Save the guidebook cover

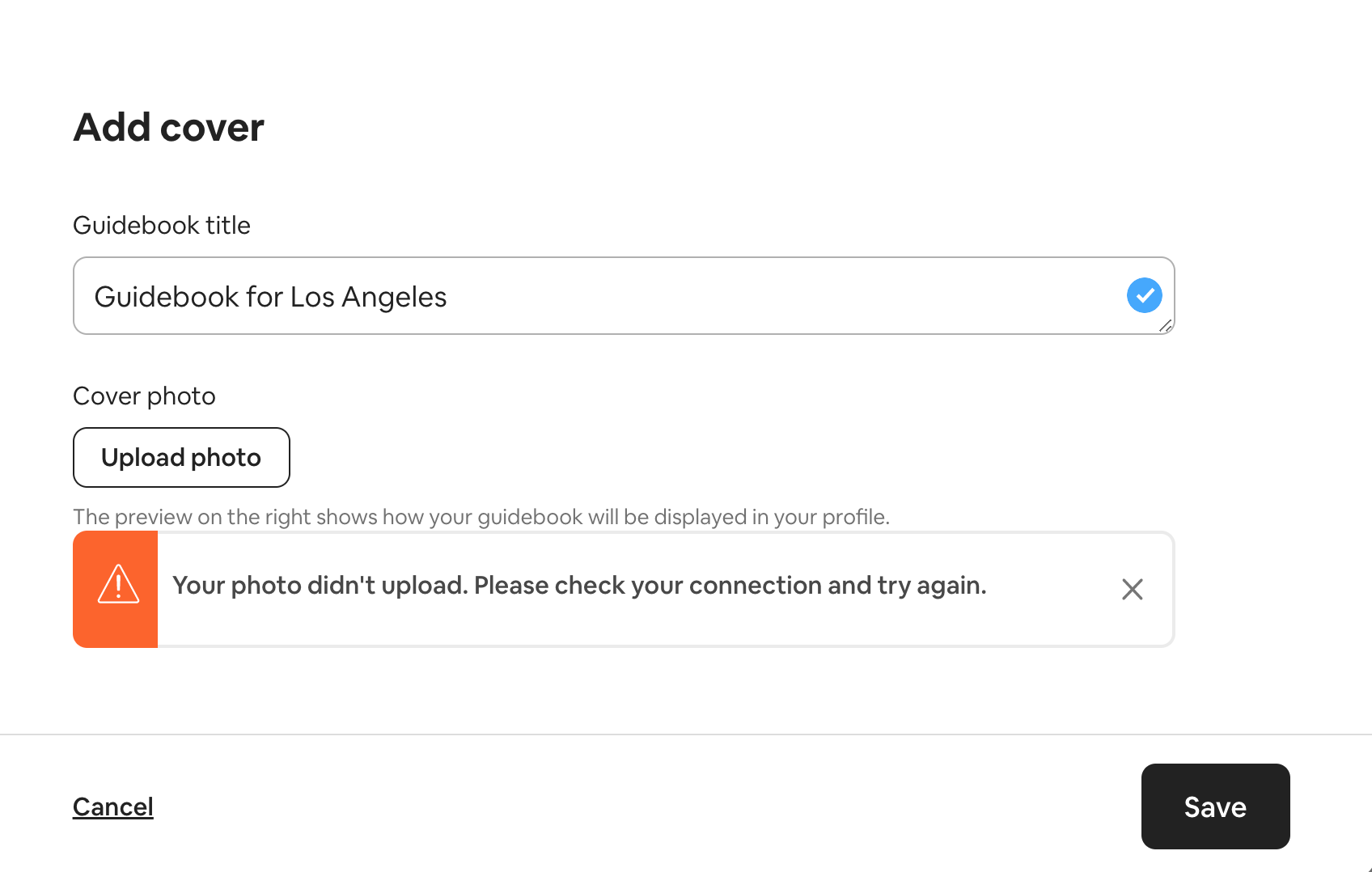tap(1215, 806)
